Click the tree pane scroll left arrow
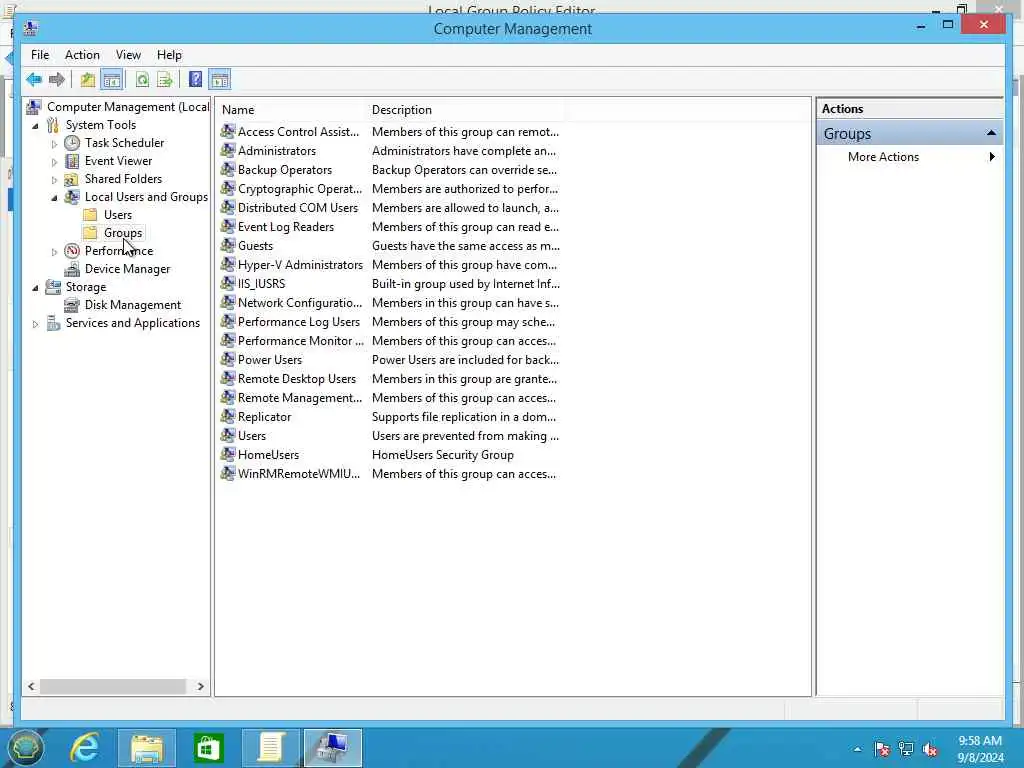The width and height of the screenshot is (1024, 768). [31, 686]
